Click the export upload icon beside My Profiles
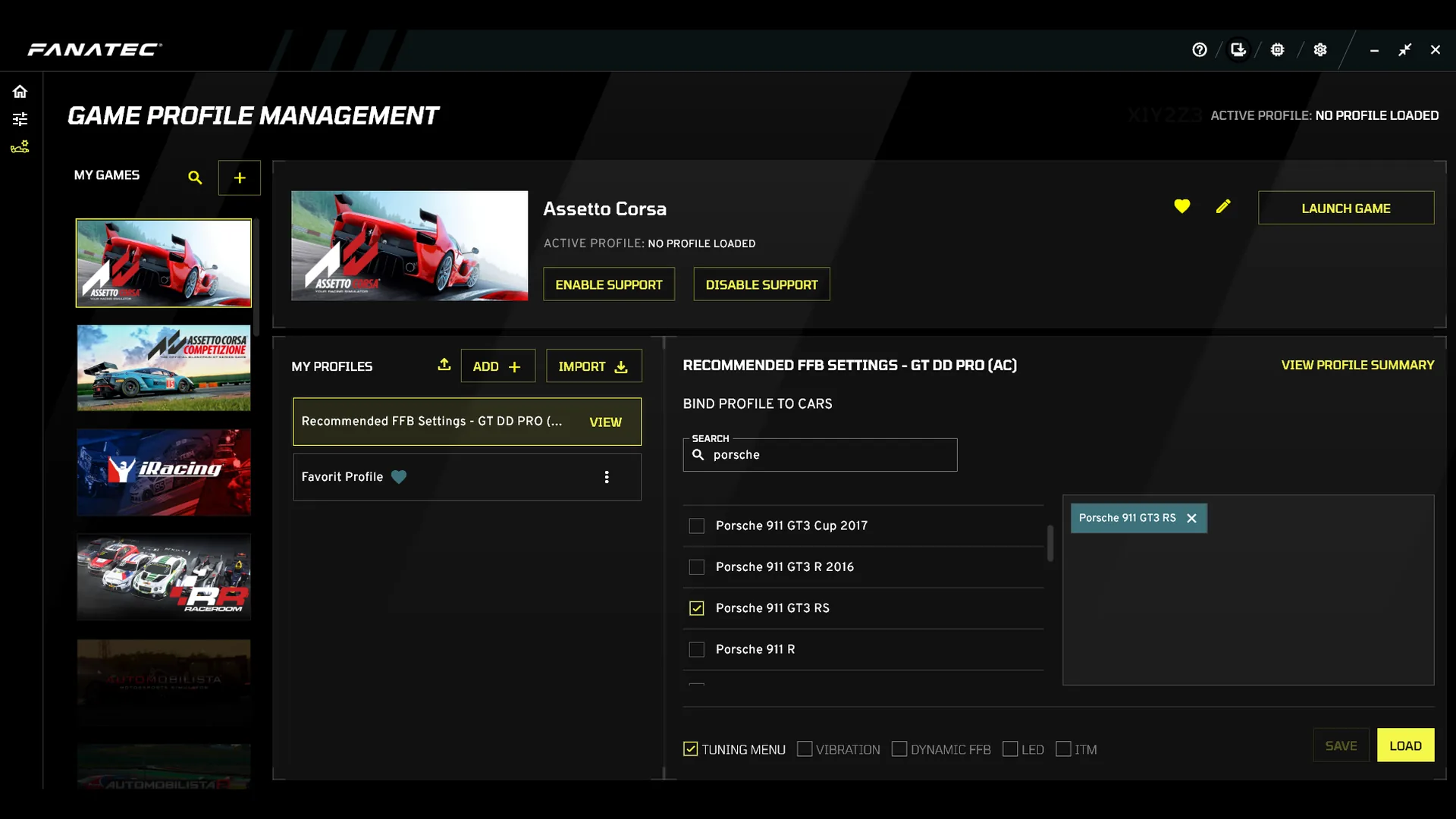Screen dimensions: 1456x819 444,365
